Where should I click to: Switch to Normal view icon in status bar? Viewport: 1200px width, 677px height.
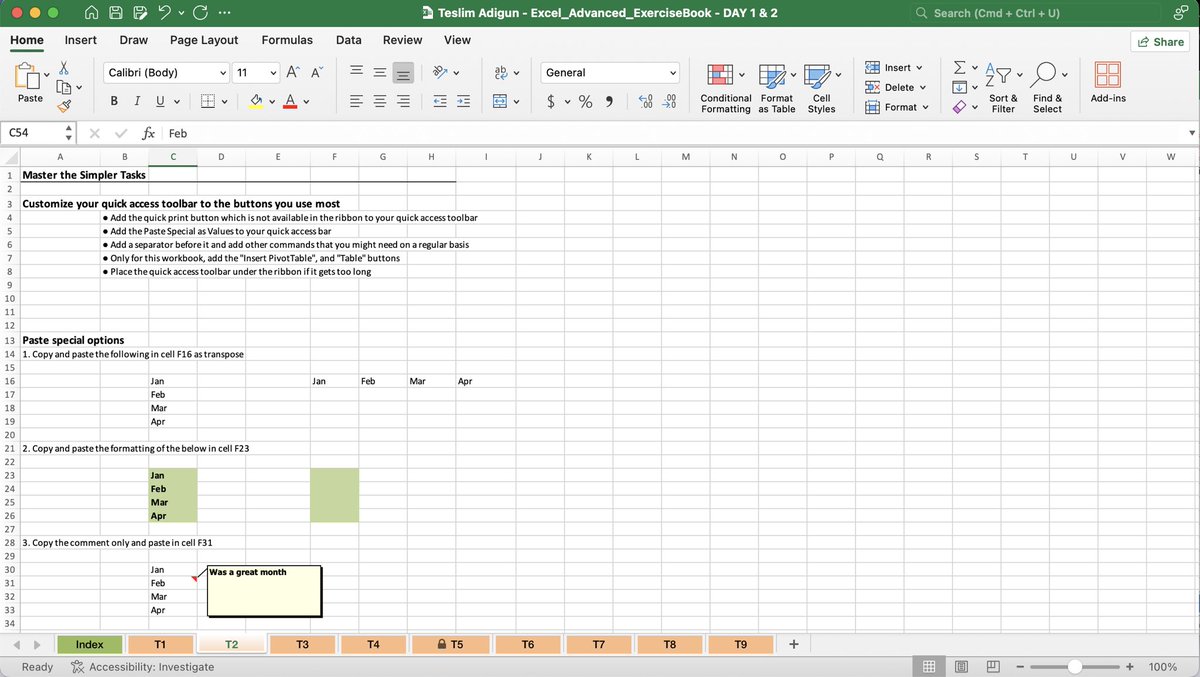[x=928, y=667]
